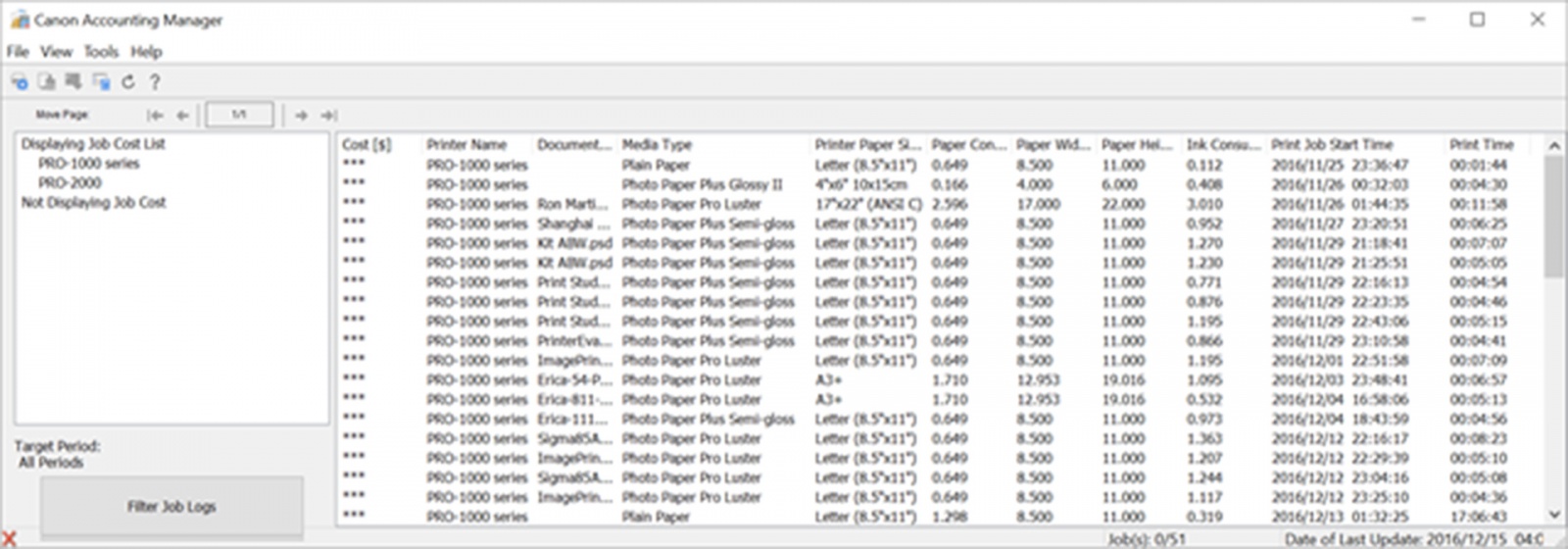Click the 00:11:58 print time cell

tap(1479, 204)
